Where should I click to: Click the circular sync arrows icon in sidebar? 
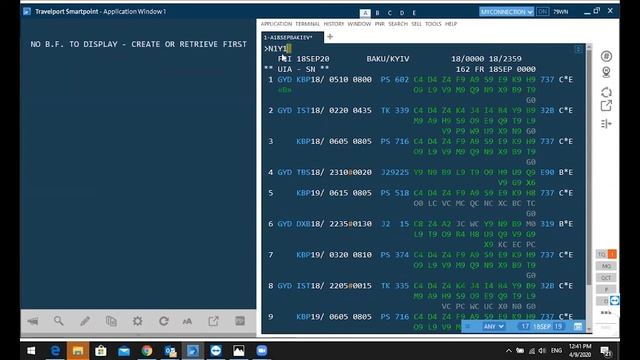[607, 92]
